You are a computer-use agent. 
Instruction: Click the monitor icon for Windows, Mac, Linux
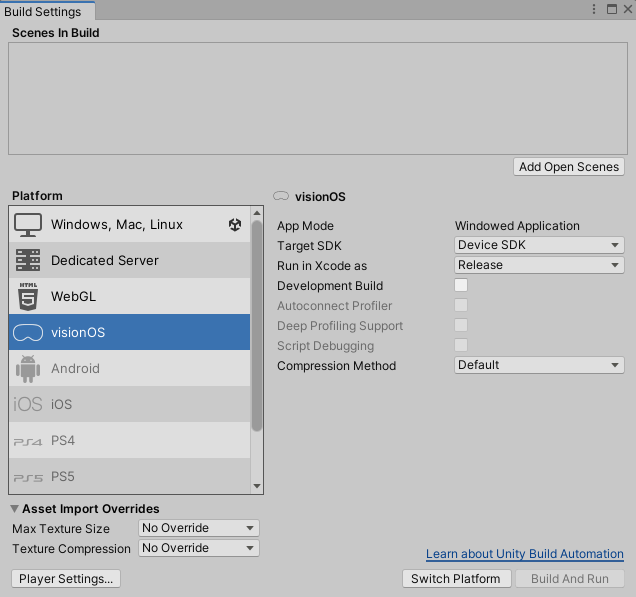(28, 225)
